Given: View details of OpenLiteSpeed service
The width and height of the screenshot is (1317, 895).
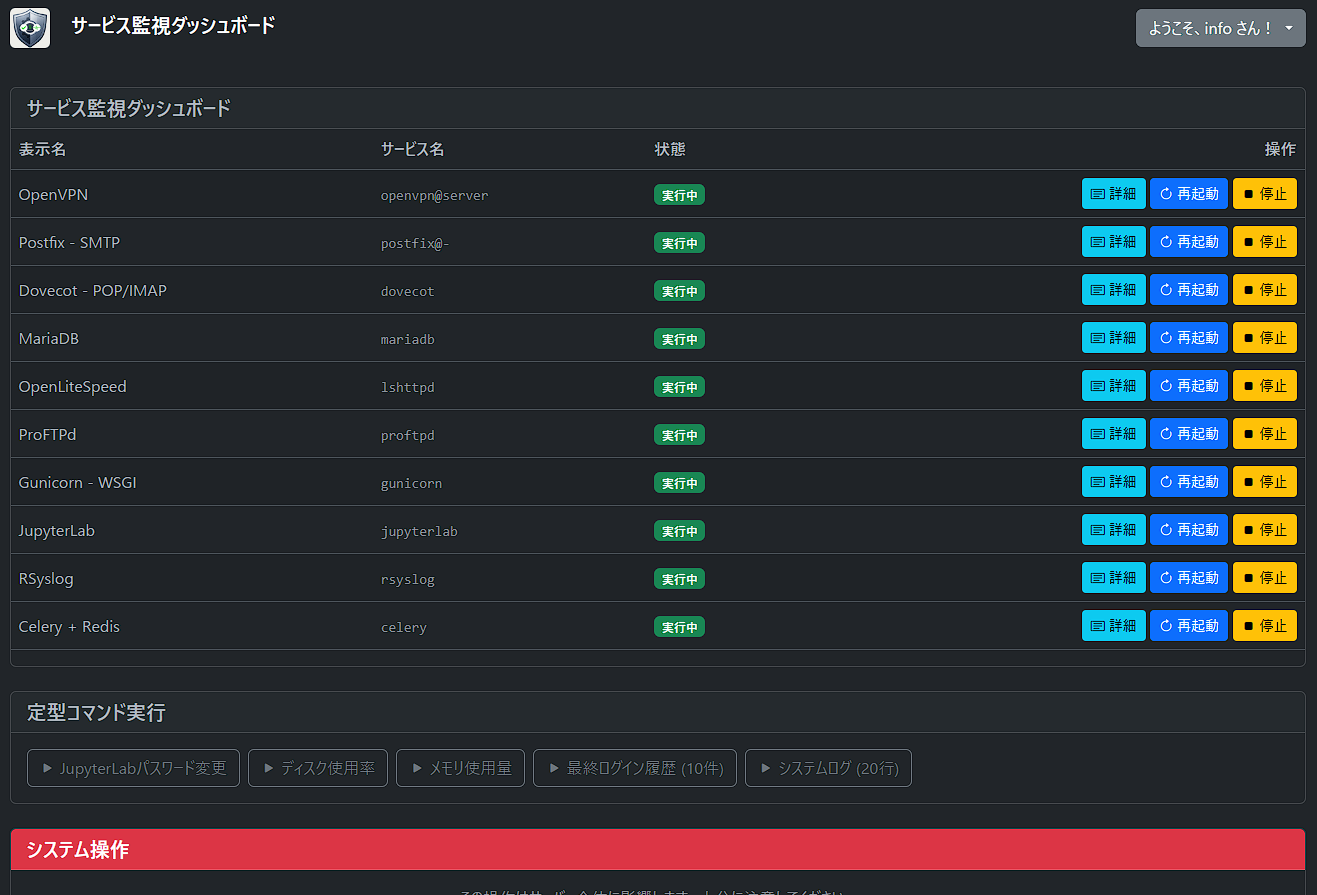Looking at the screenshot, I should tap(1113, 386).
